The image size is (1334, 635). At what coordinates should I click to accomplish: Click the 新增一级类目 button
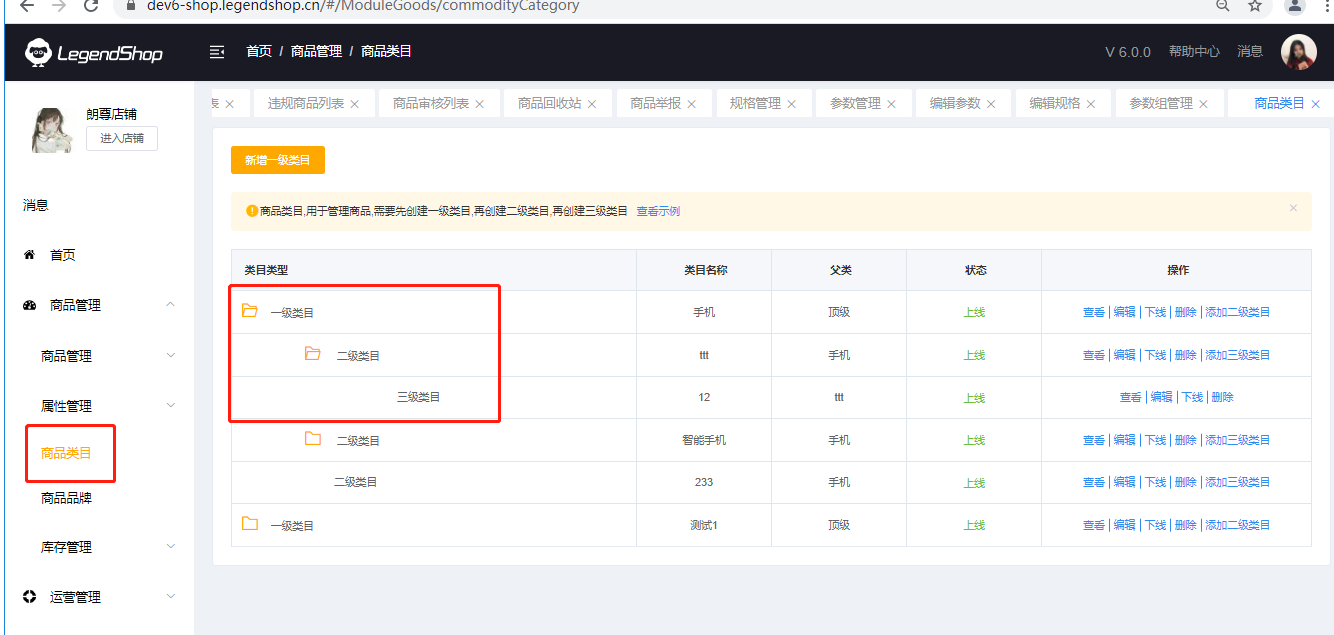(x=278, y=160)
